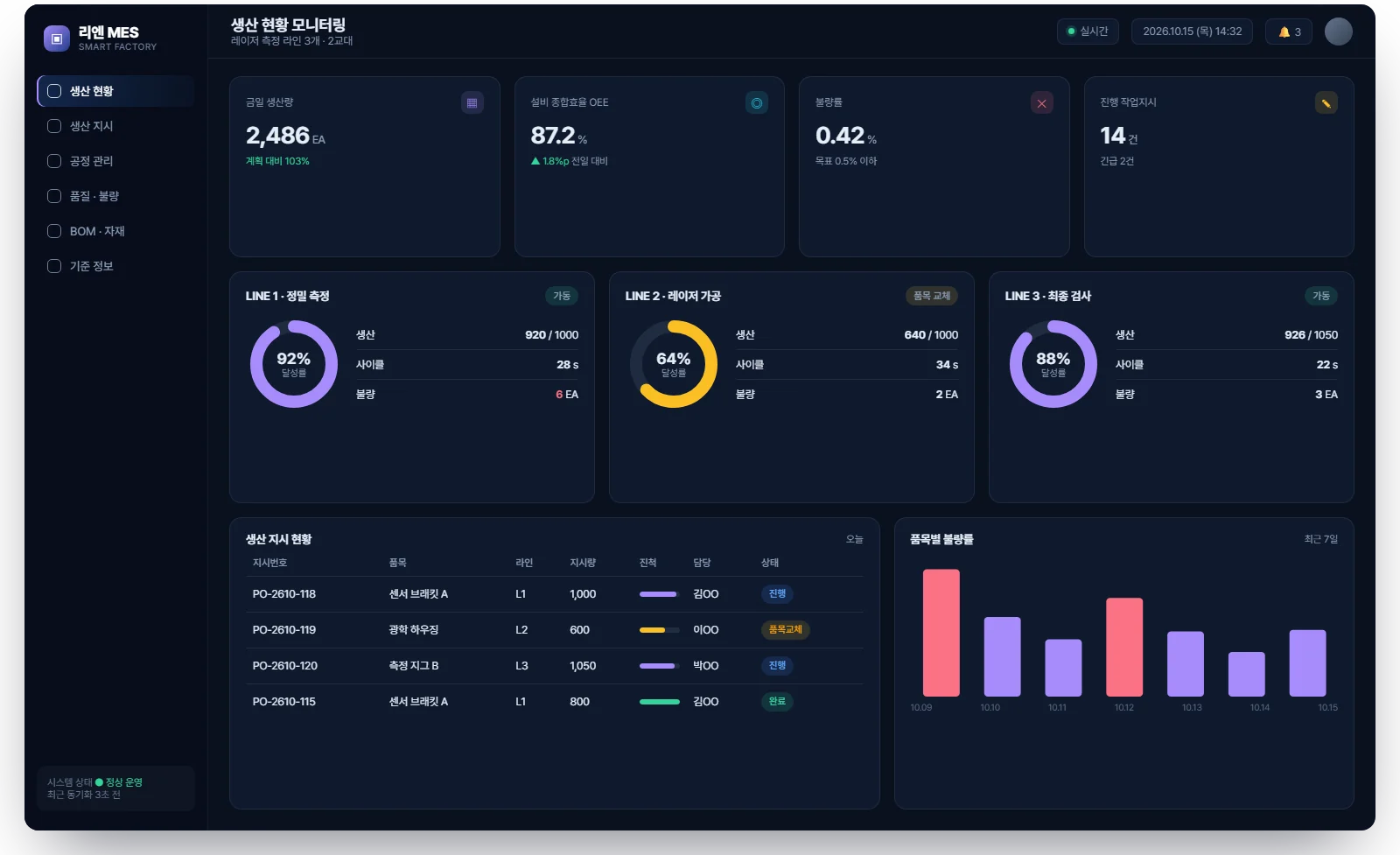Click the 측정 지그 B item cell
1400x855 pixels.
tap(414, 666)
